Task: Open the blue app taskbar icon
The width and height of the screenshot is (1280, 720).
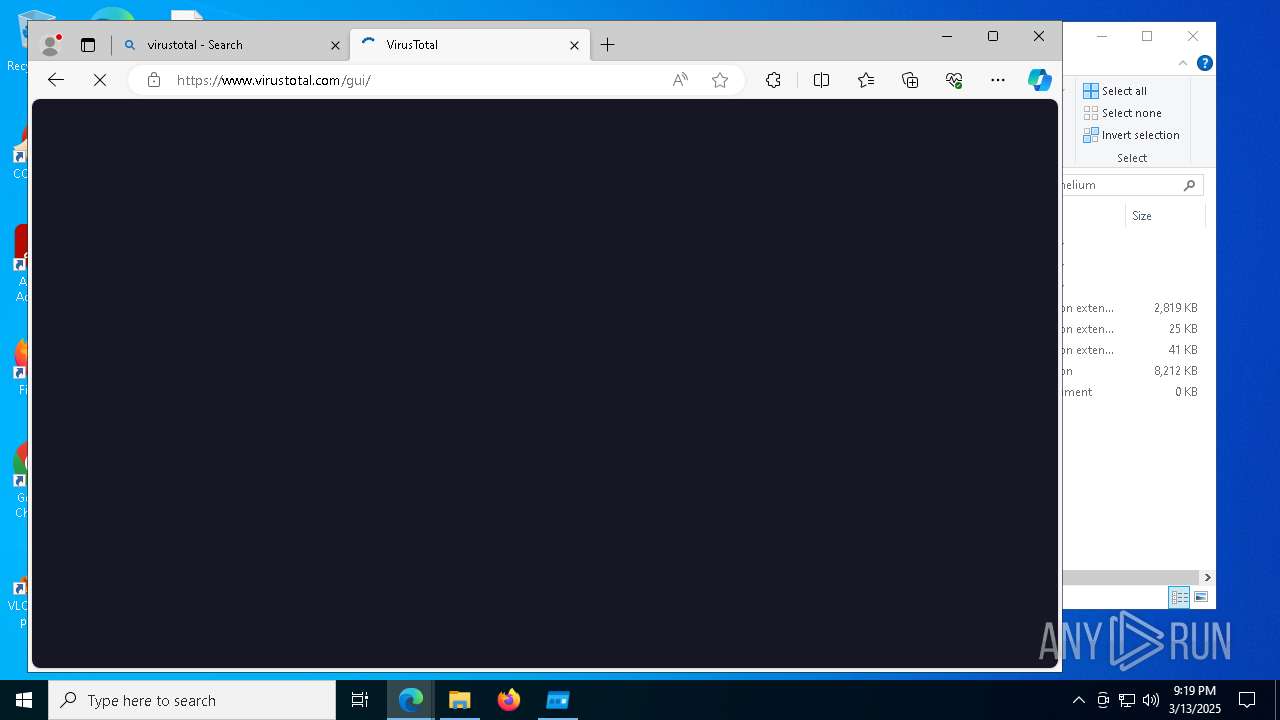Action: 557,700
